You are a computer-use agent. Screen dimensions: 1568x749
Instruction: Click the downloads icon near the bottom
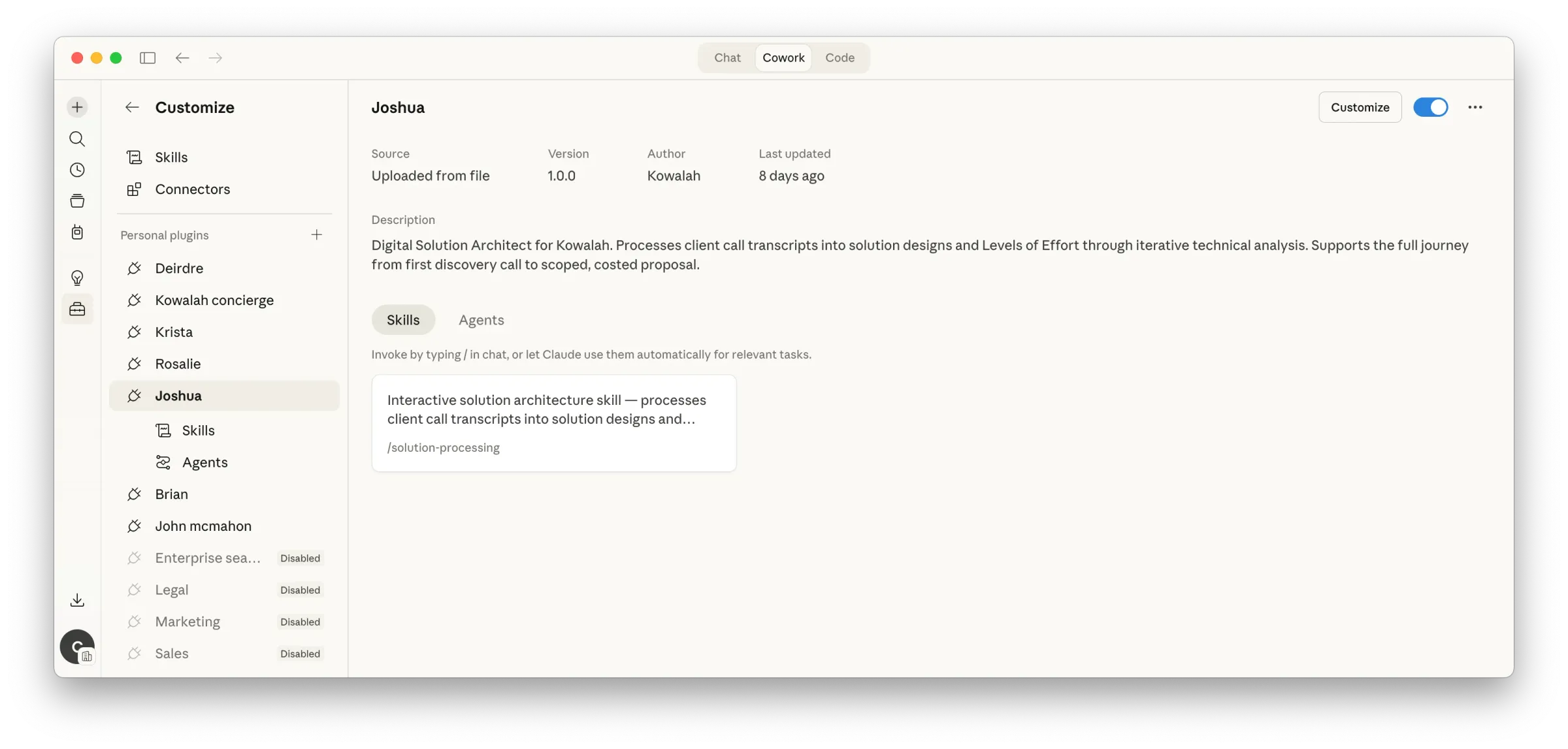77,599
